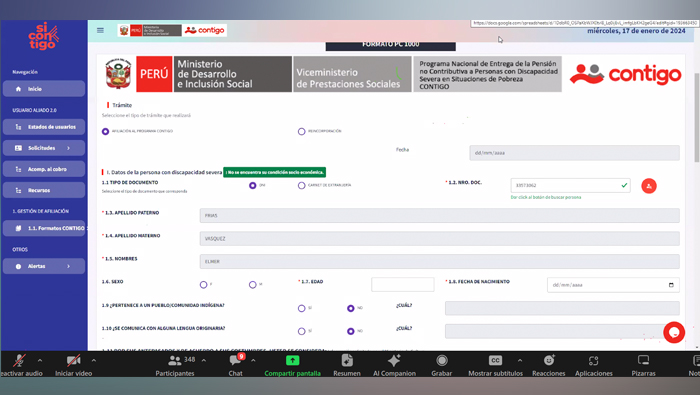Click the Resumen icon

pyautogui.click(x=347, y=360)
